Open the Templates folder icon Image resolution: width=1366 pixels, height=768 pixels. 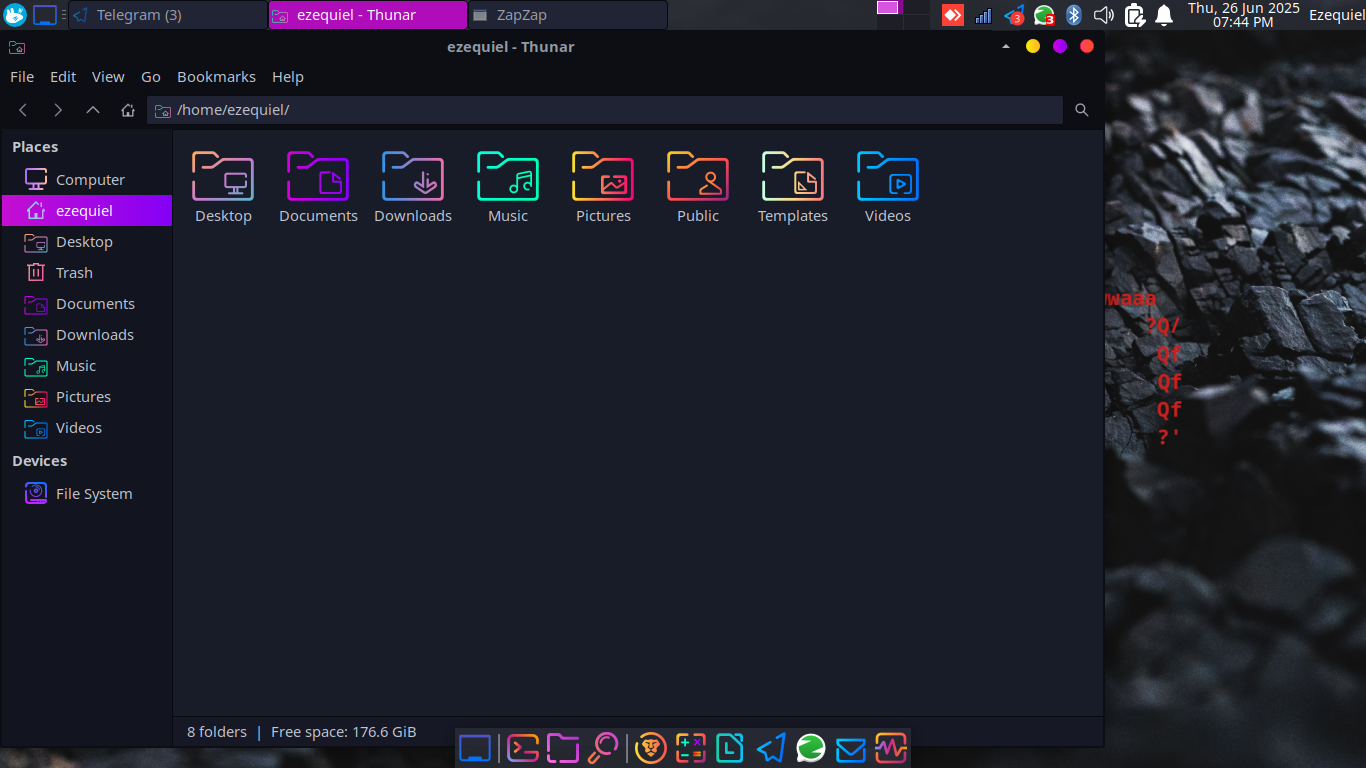[x=793, y=188]
